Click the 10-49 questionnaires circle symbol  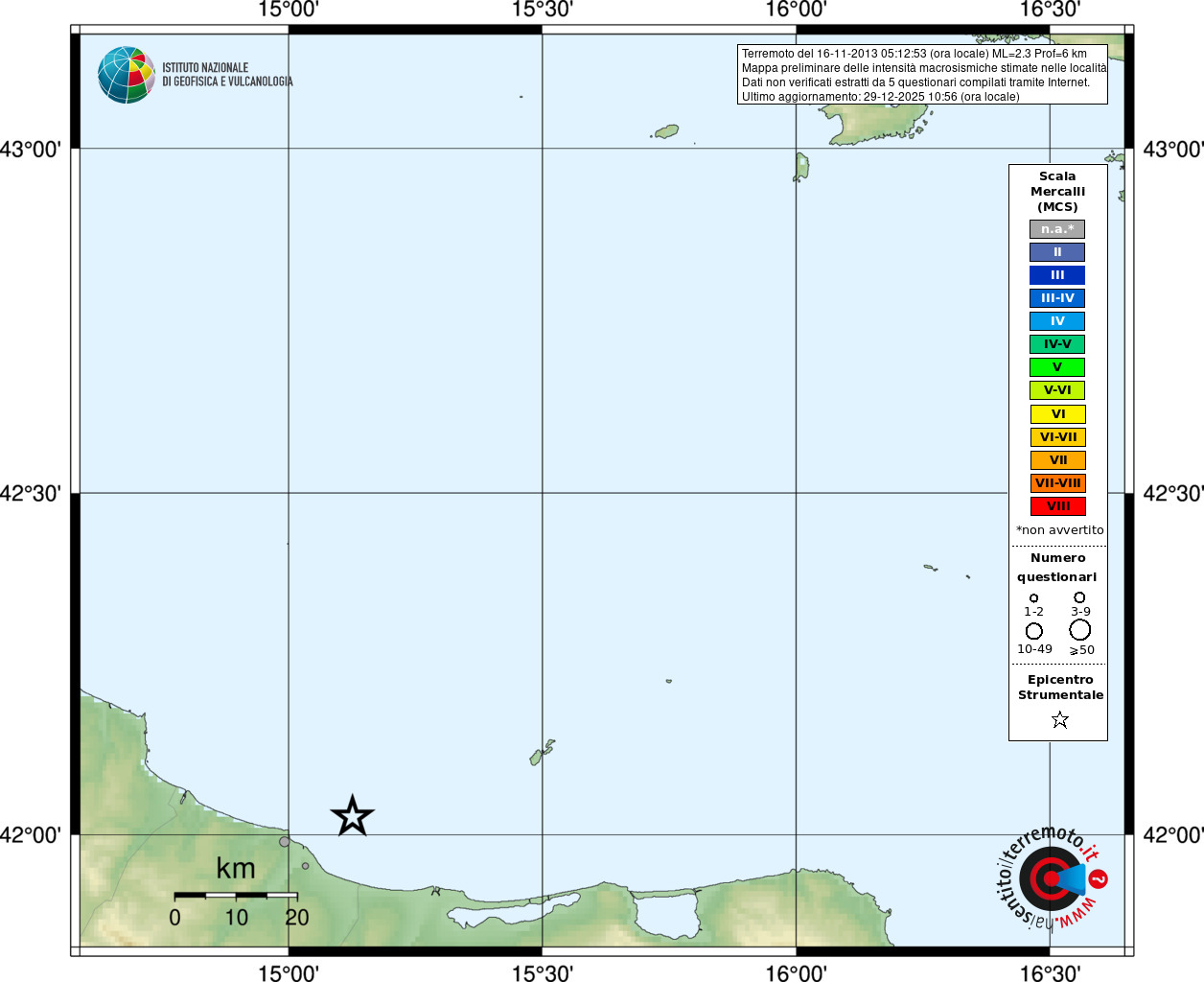click(1033, 631)
